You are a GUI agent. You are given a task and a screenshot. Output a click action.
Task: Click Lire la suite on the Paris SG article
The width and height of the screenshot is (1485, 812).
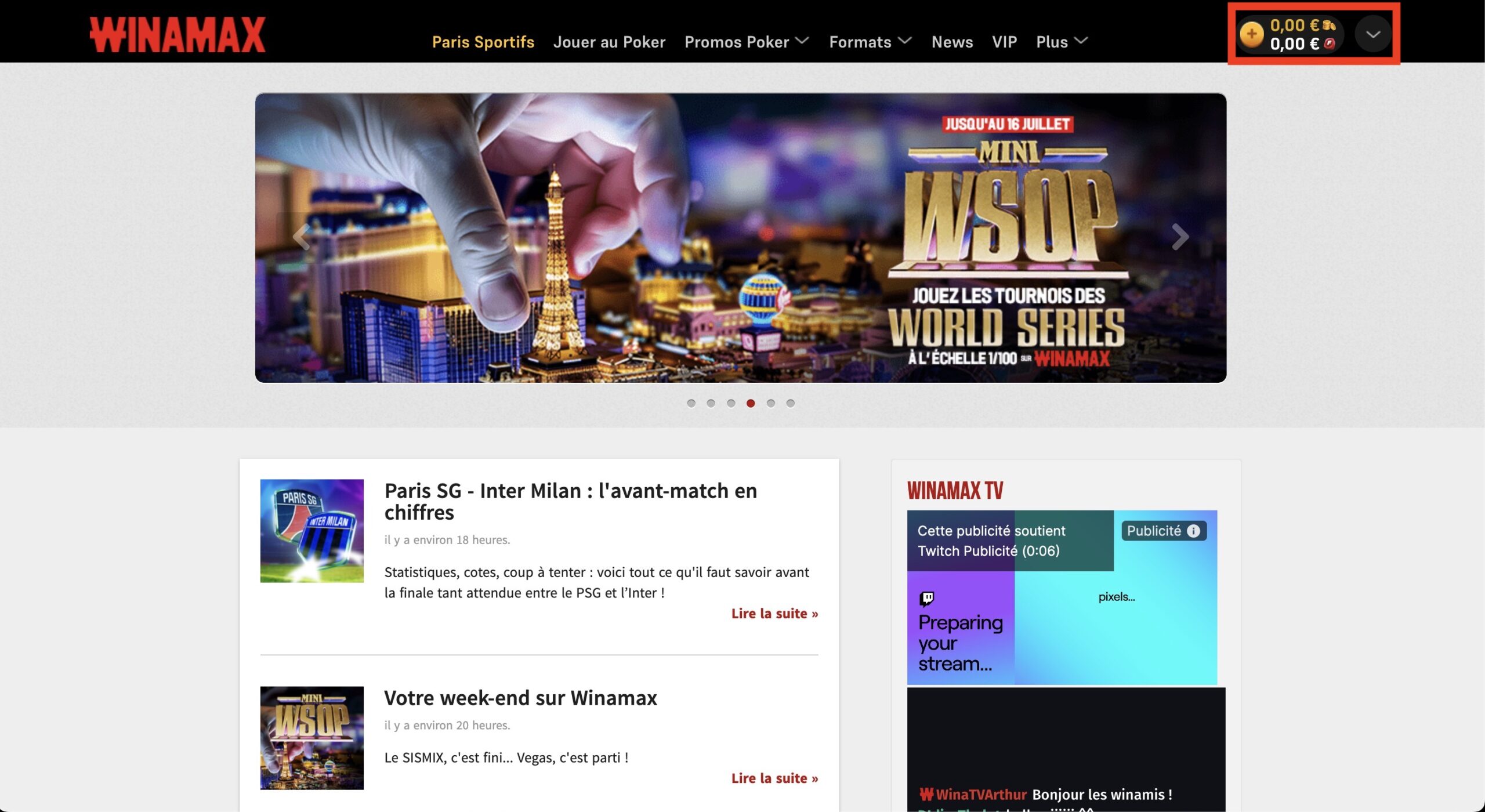[774, 613]
